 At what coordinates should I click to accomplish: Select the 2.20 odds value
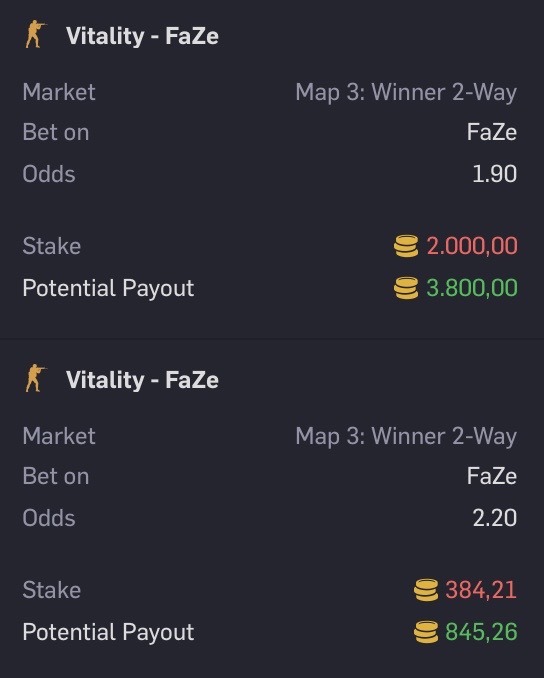495,518
